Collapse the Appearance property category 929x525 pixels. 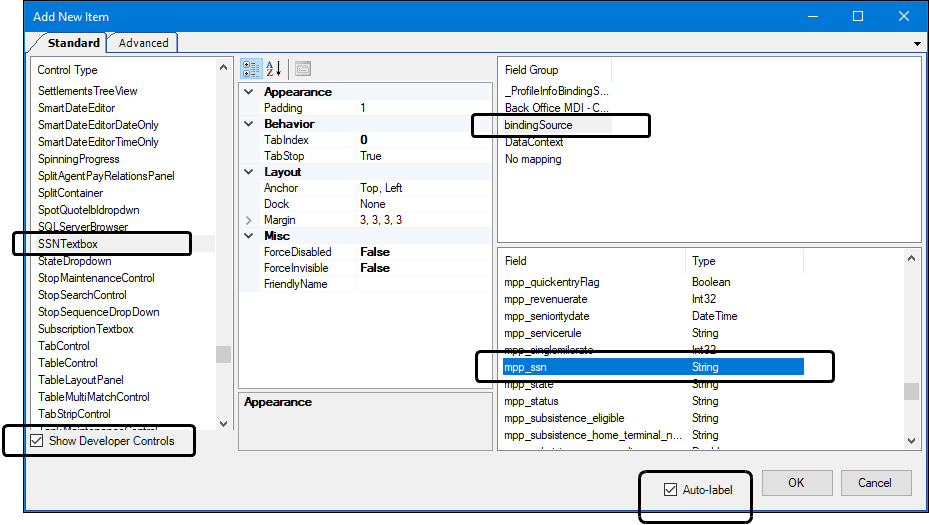tap(249, 92)
